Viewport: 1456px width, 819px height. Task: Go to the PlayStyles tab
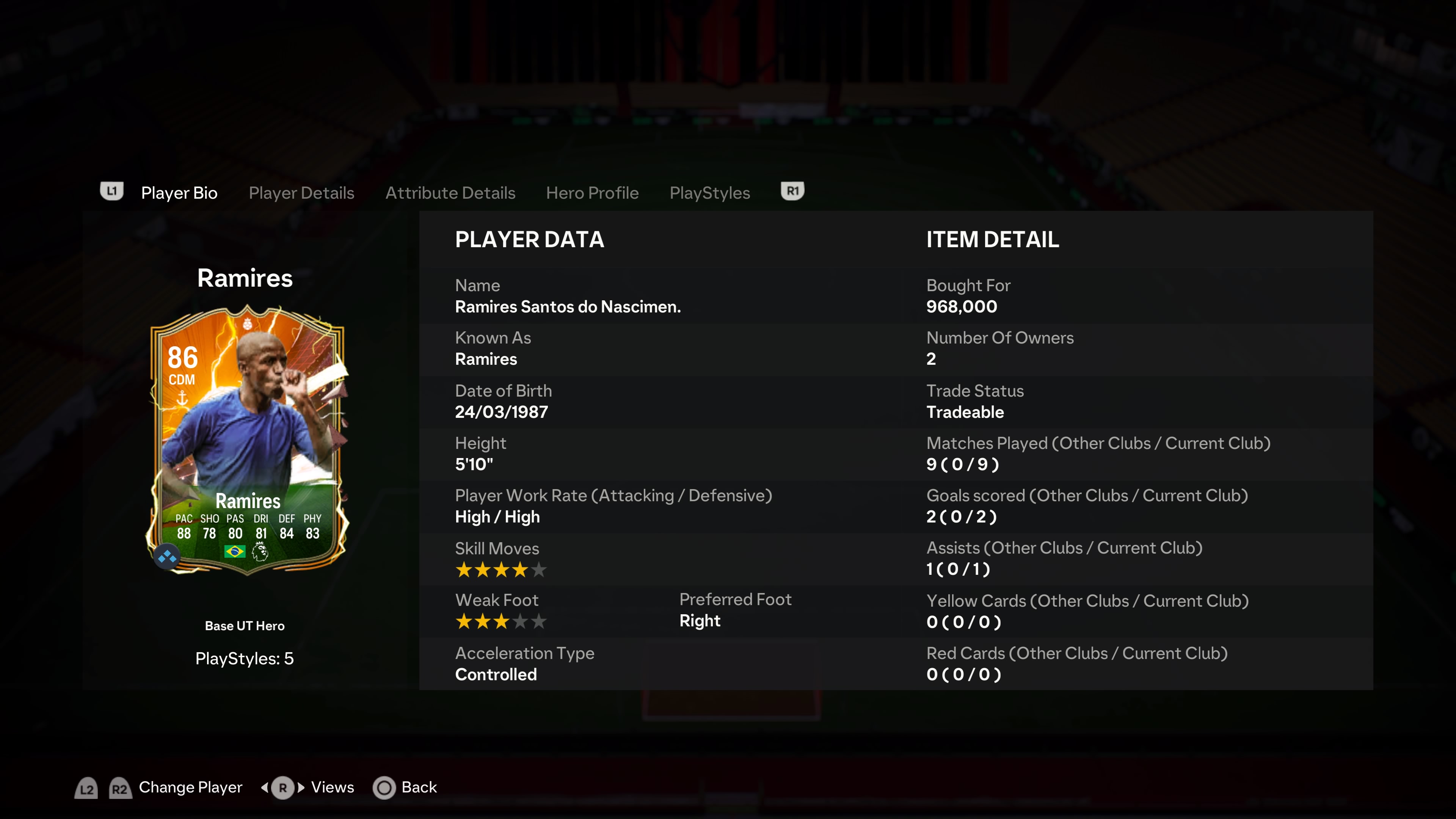click(710, 193)
